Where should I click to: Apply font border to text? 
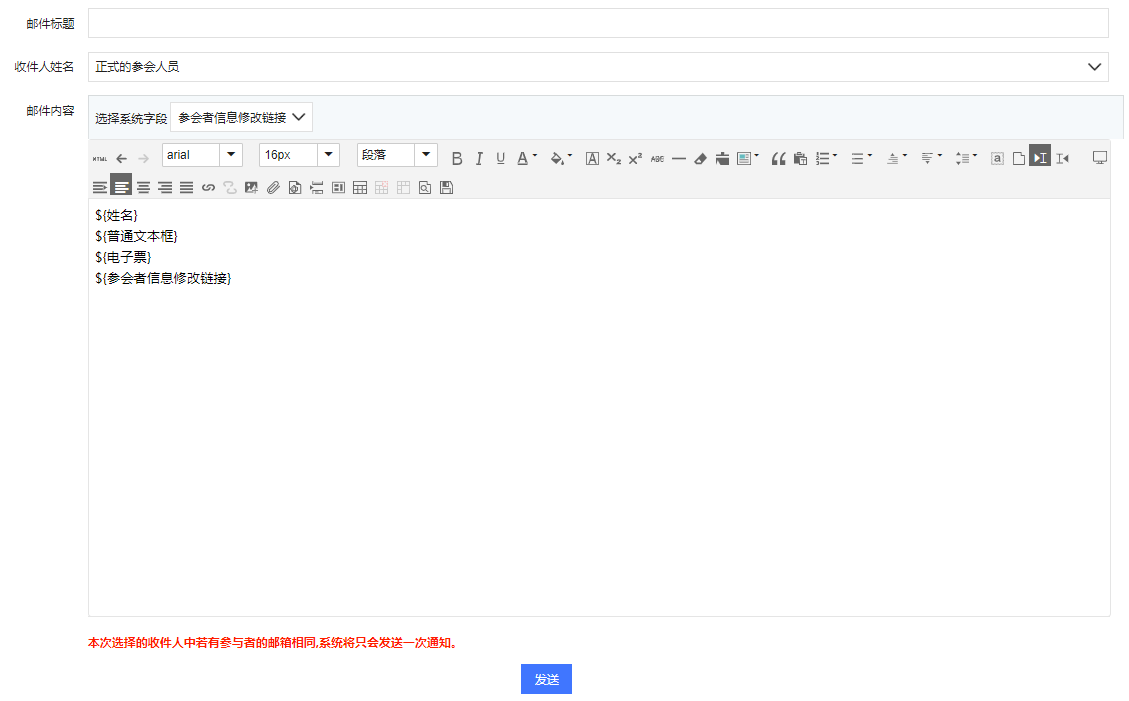tap(592, 158)
